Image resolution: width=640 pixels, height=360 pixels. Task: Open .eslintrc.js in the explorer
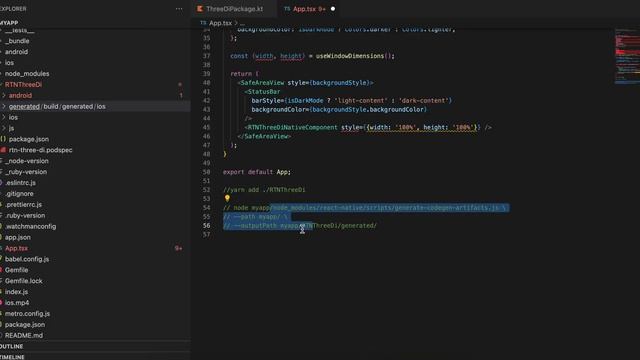point(20,183)
